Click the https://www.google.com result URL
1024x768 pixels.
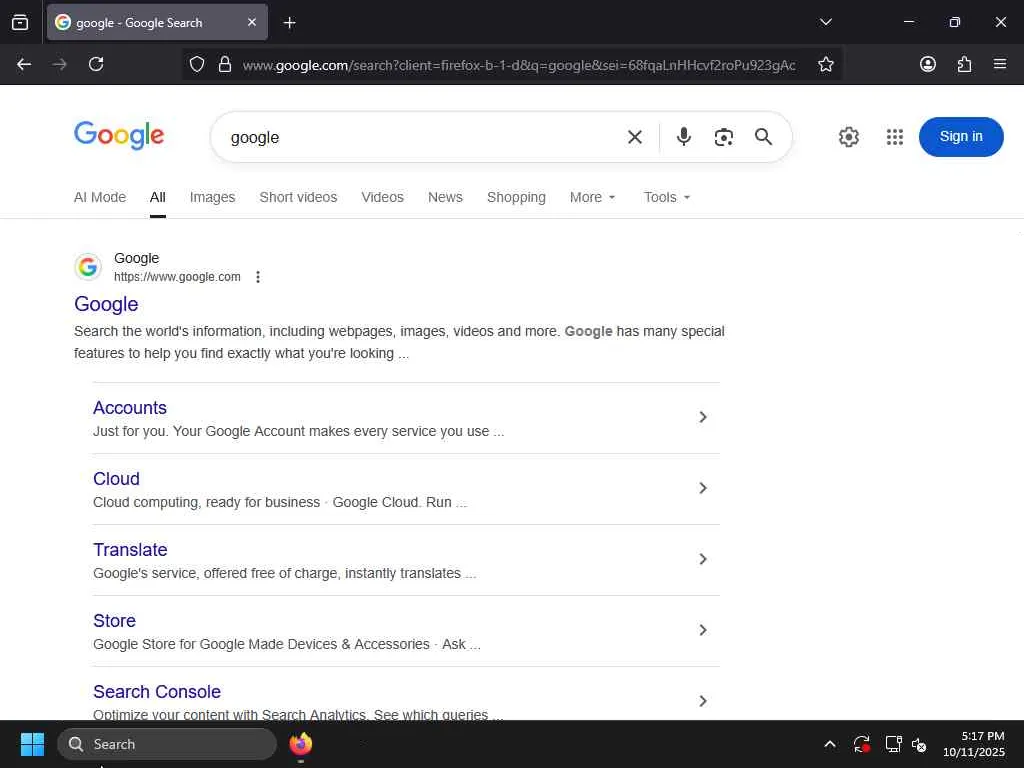(177, 277)
